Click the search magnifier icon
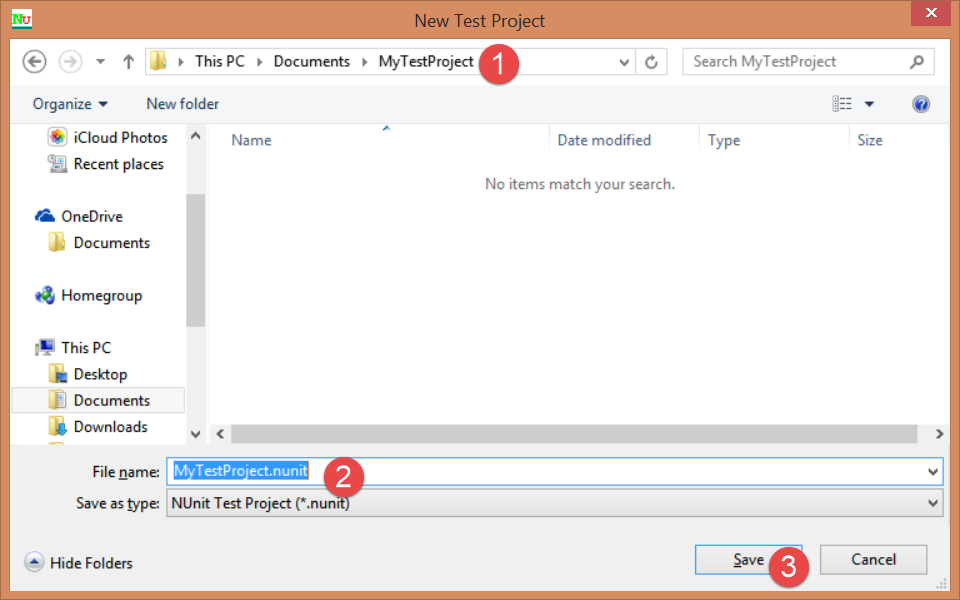 pyautogui.click(x=917, y=61)
